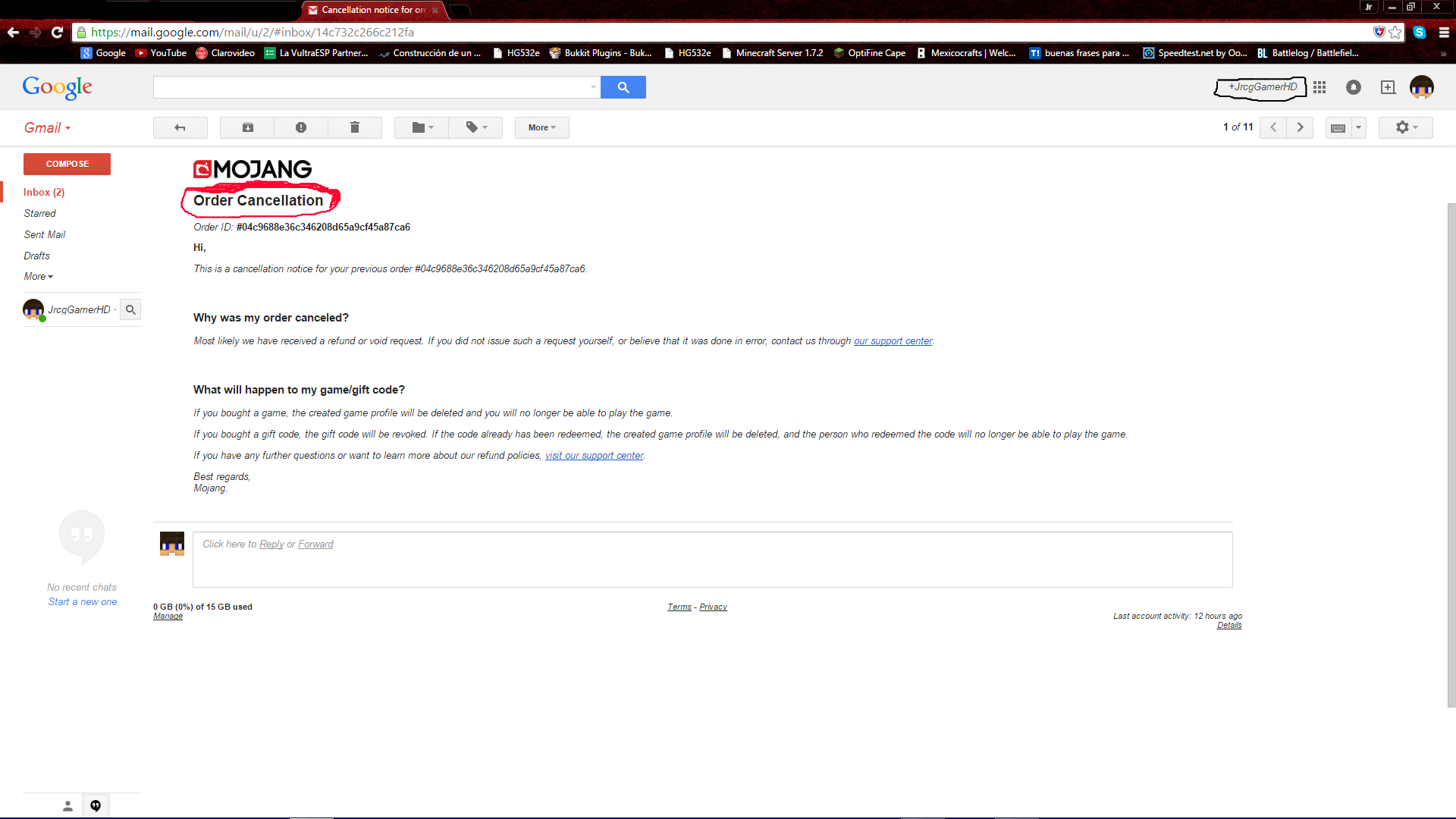Open the OptiFine Cape bookmark
This screenshot has height=819, width=1456.
click(870, 53)
